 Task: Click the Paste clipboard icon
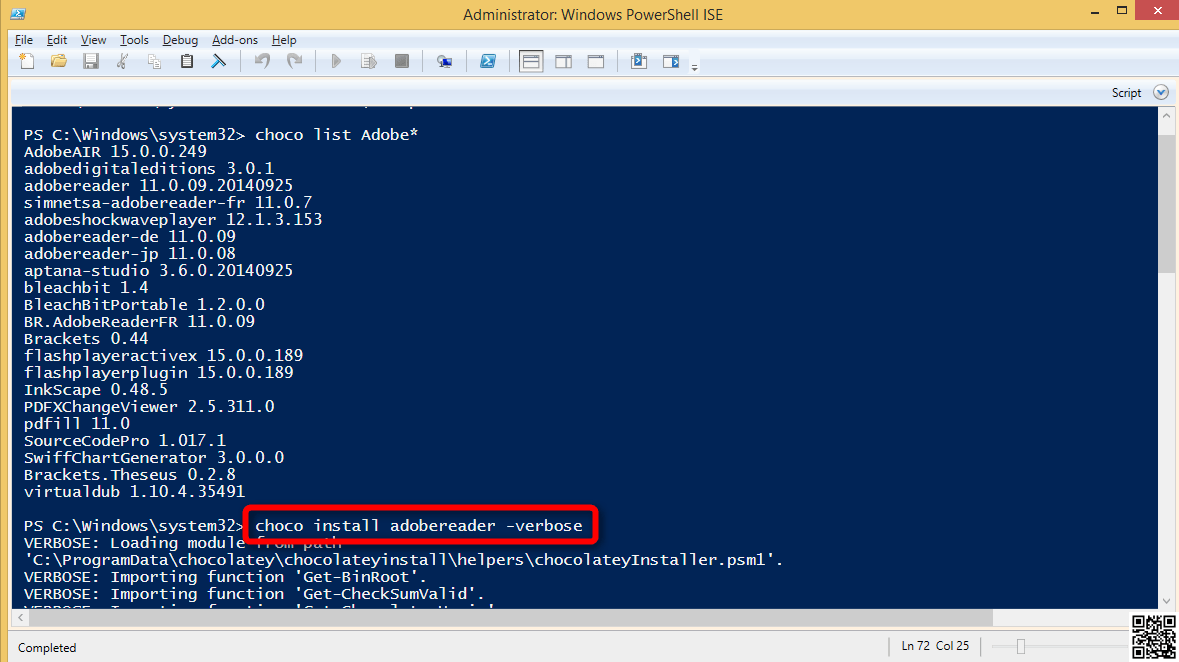pos(187,62)
